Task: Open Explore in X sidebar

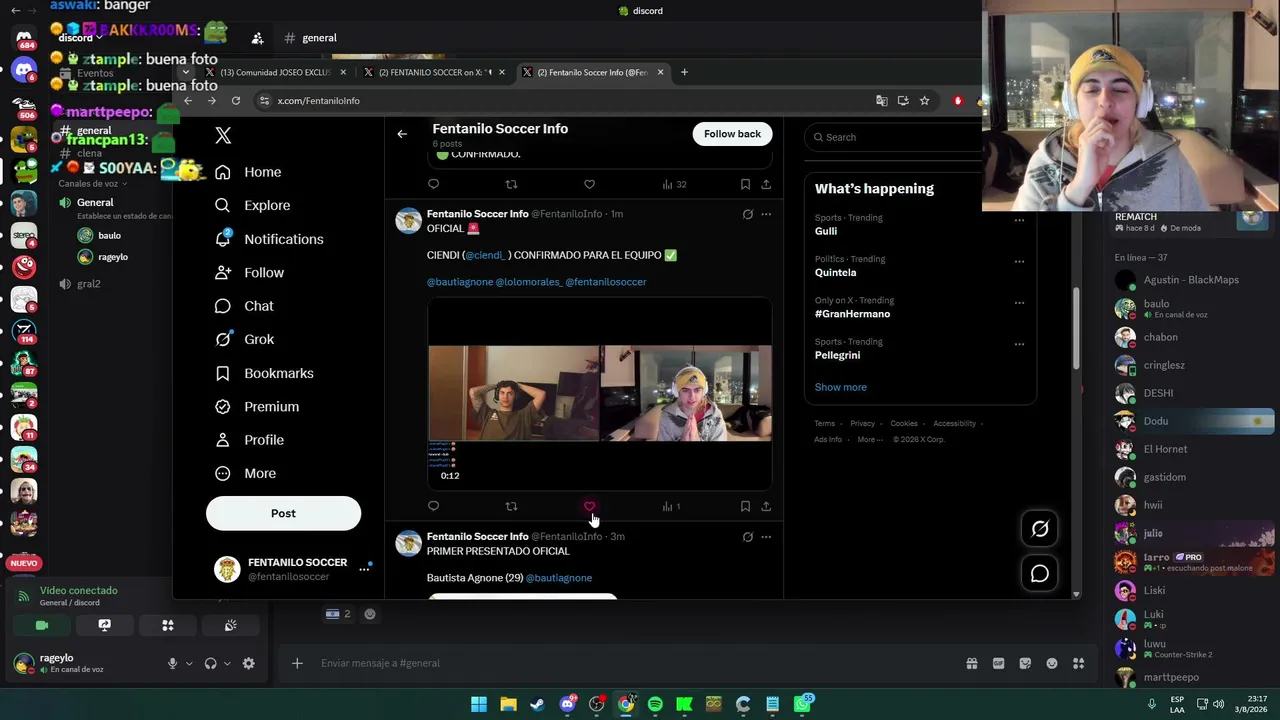Action: pyautogui.click(x=252, y=205)
